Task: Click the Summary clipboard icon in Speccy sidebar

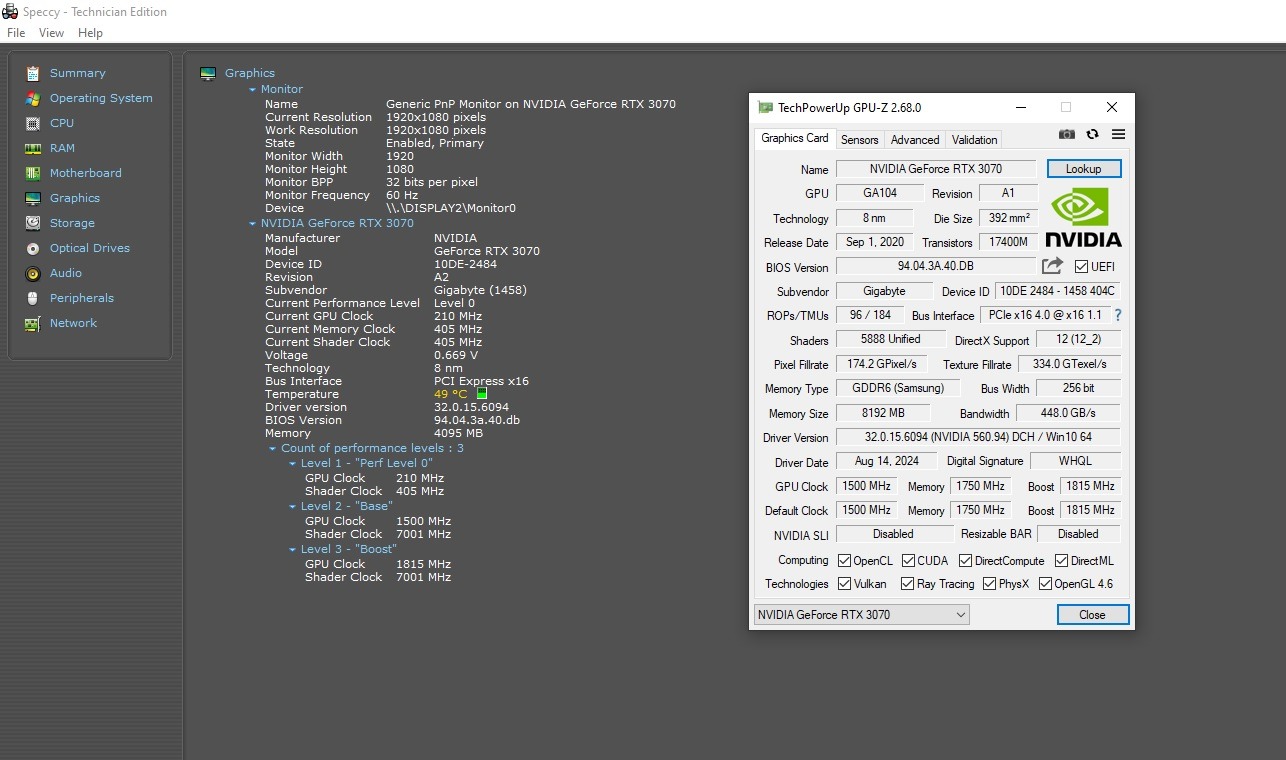Action: [33, 73]
